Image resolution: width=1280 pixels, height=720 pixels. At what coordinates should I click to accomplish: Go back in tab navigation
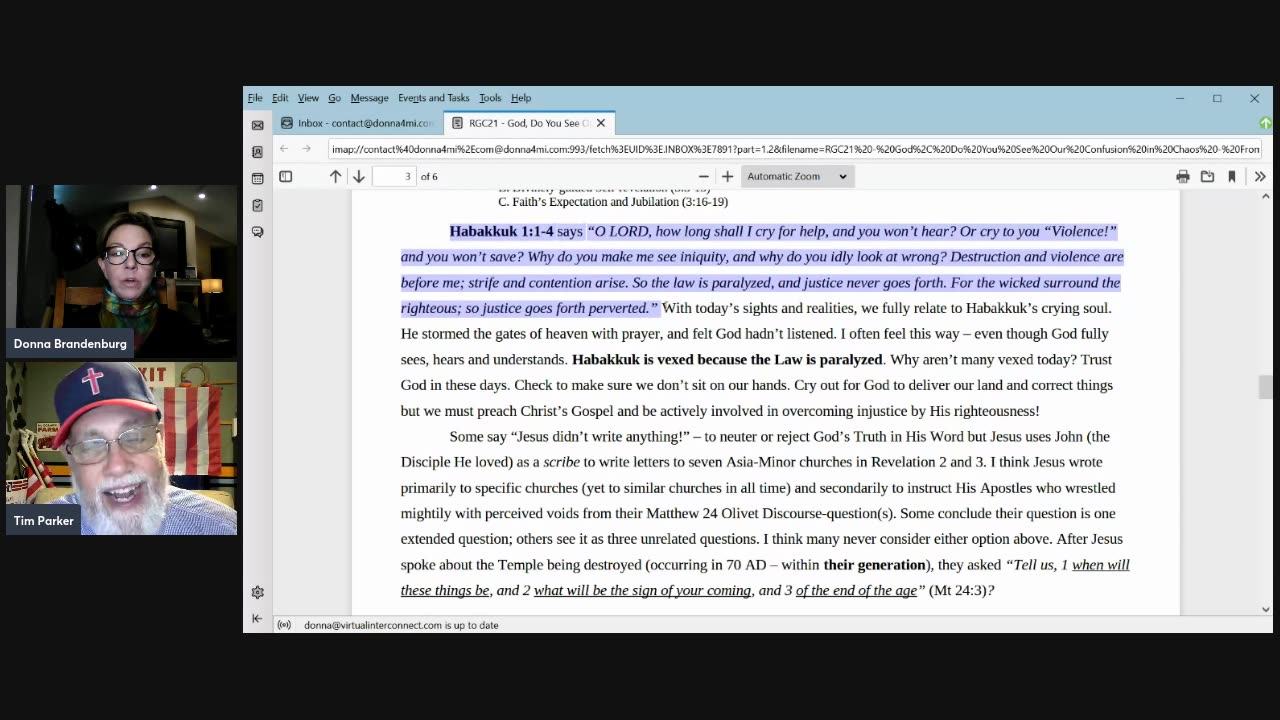[284, 149]
